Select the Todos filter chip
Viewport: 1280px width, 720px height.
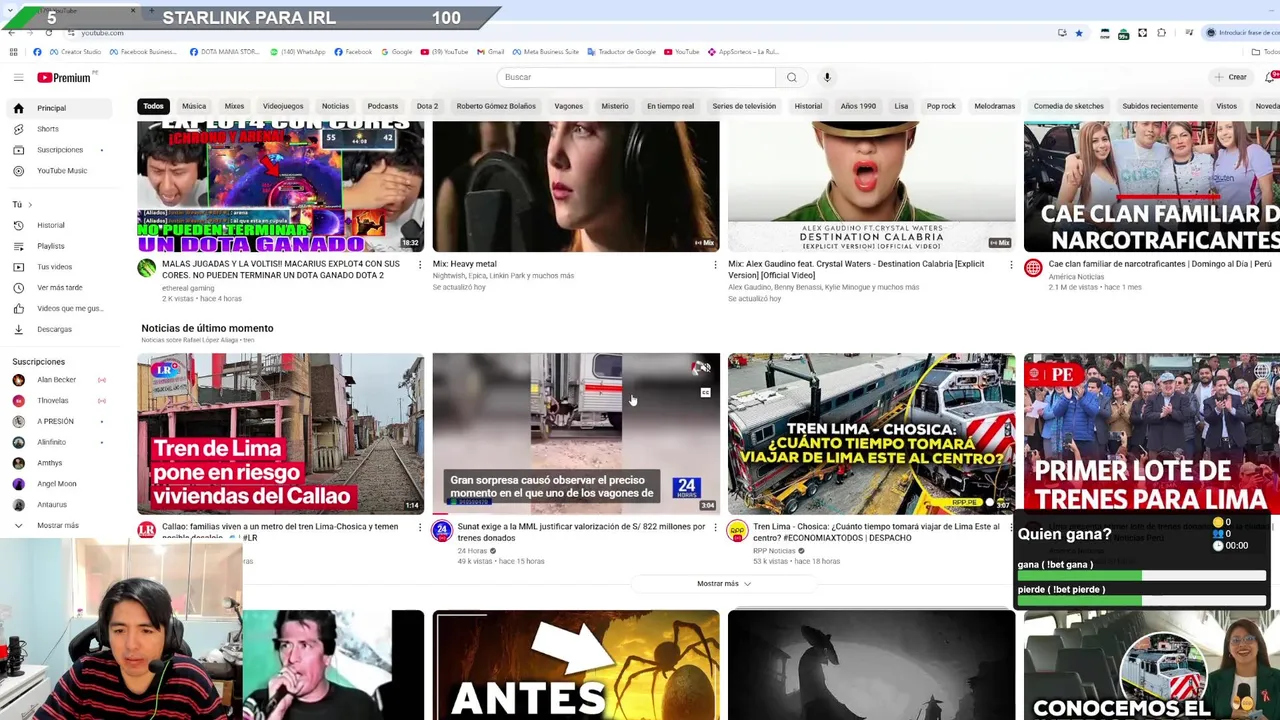coord(153,106)
